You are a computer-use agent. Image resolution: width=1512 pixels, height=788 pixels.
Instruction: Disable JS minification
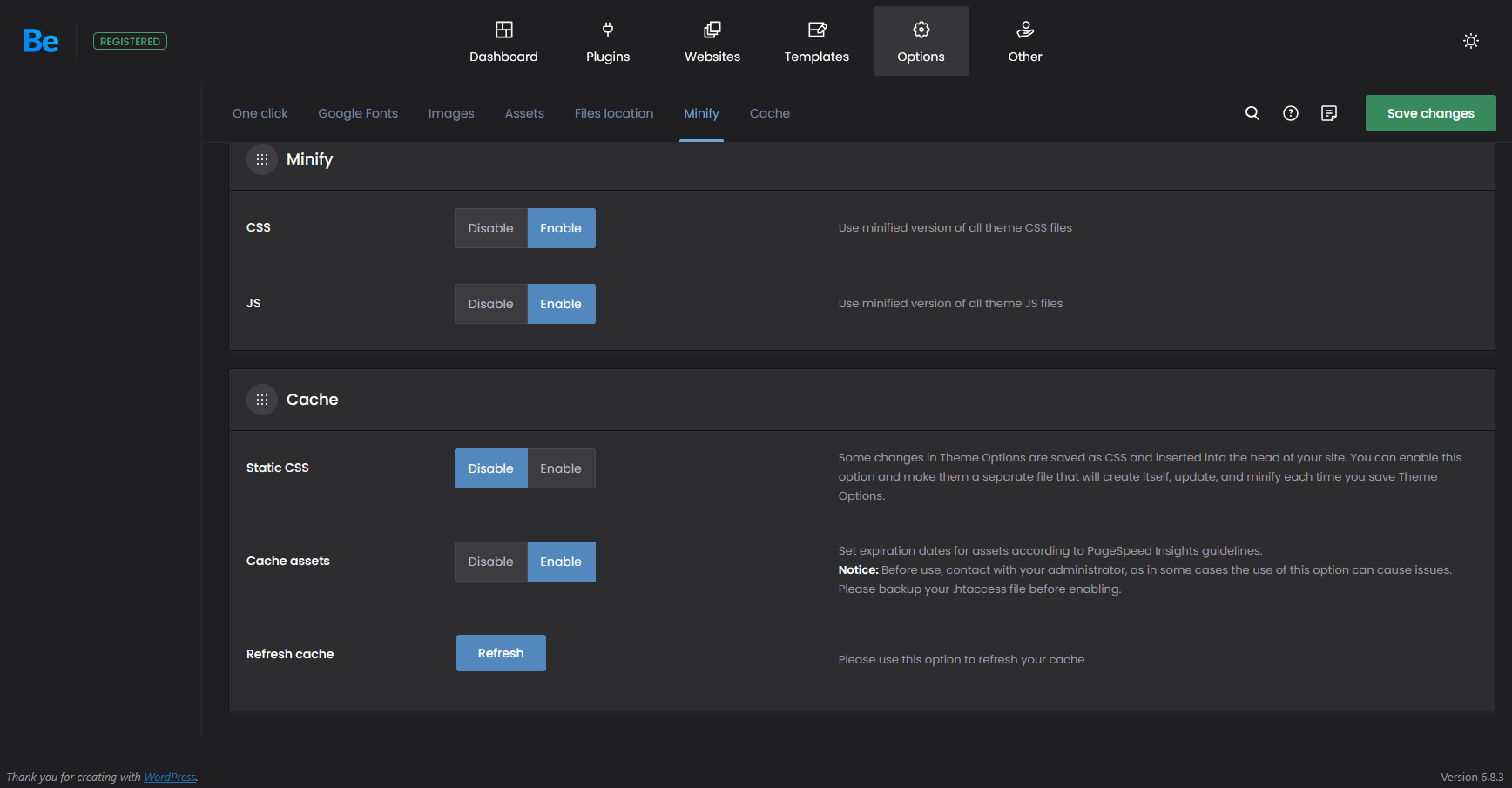point(490,304)
